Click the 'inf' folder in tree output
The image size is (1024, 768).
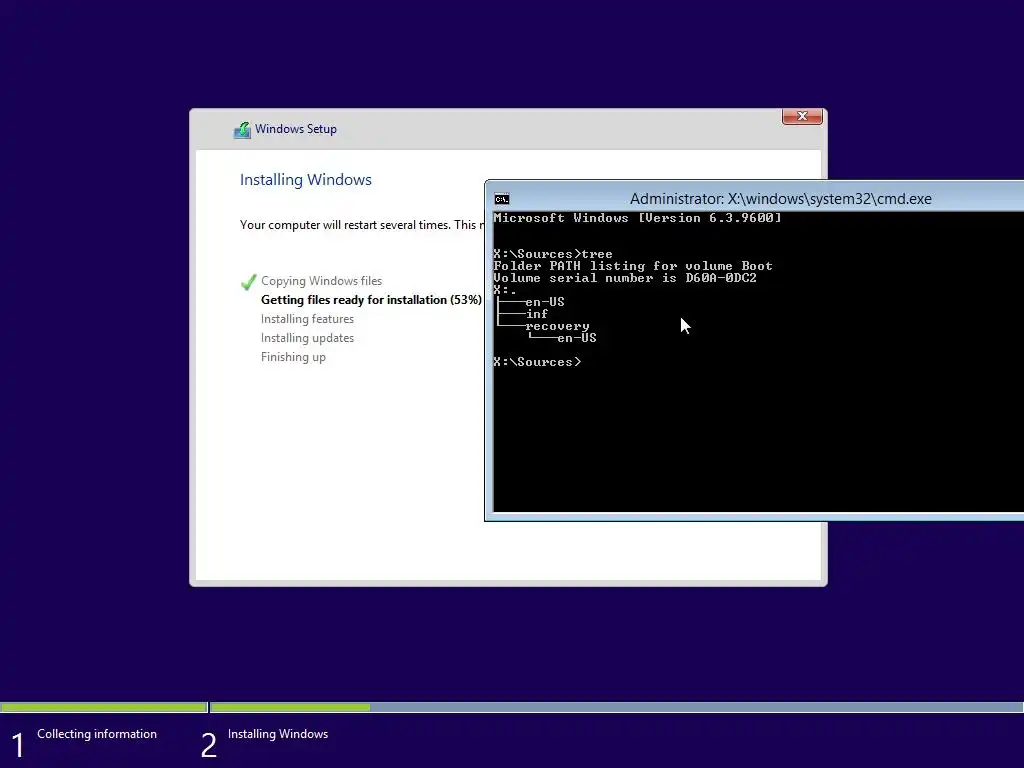tap(537, 314)
